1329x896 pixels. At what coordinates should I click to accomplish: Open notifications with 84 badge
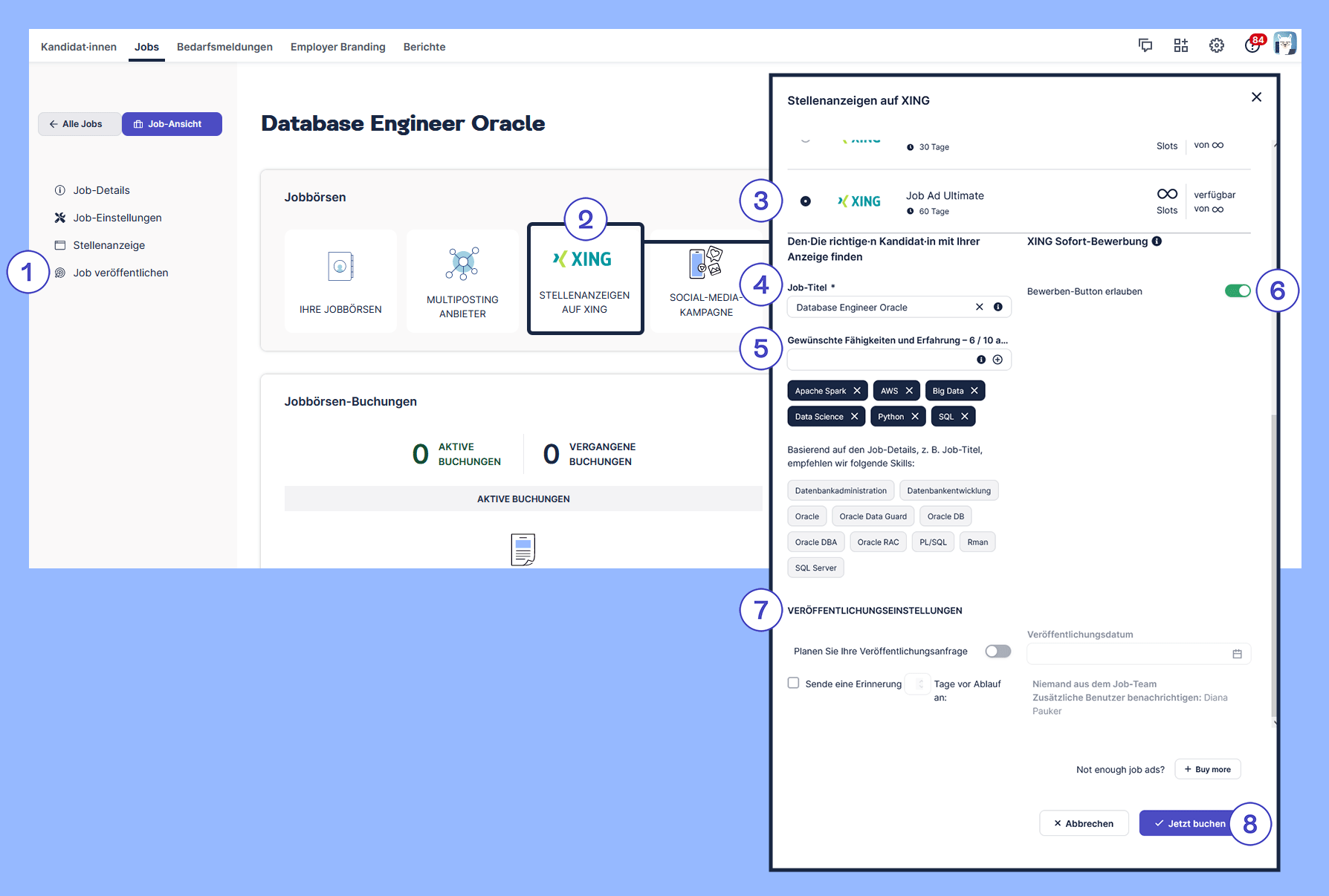[x=1252, y=45]
